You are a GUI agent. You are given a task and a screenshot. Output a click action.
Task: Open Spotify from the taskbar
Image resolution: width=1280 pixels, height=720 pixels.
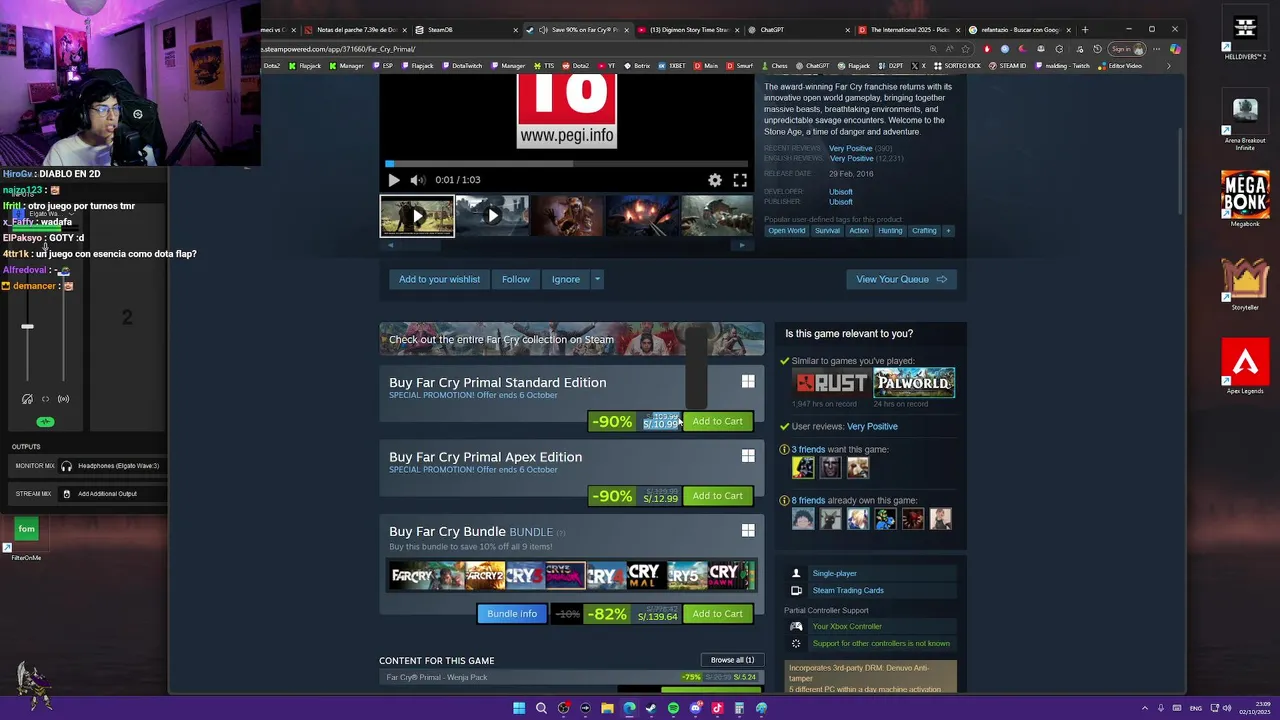click(x=673, y=708)
